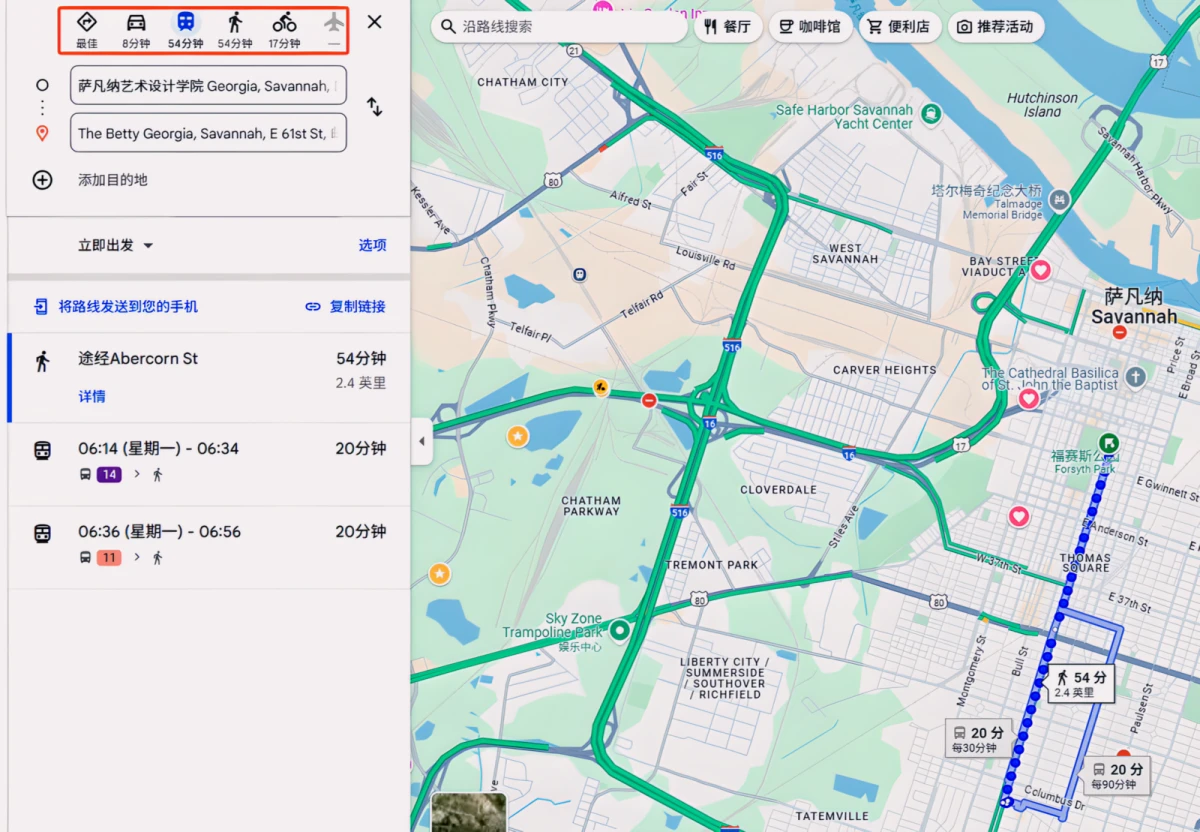Select the 06:36 - 06:56 transit route

point(208,546)
